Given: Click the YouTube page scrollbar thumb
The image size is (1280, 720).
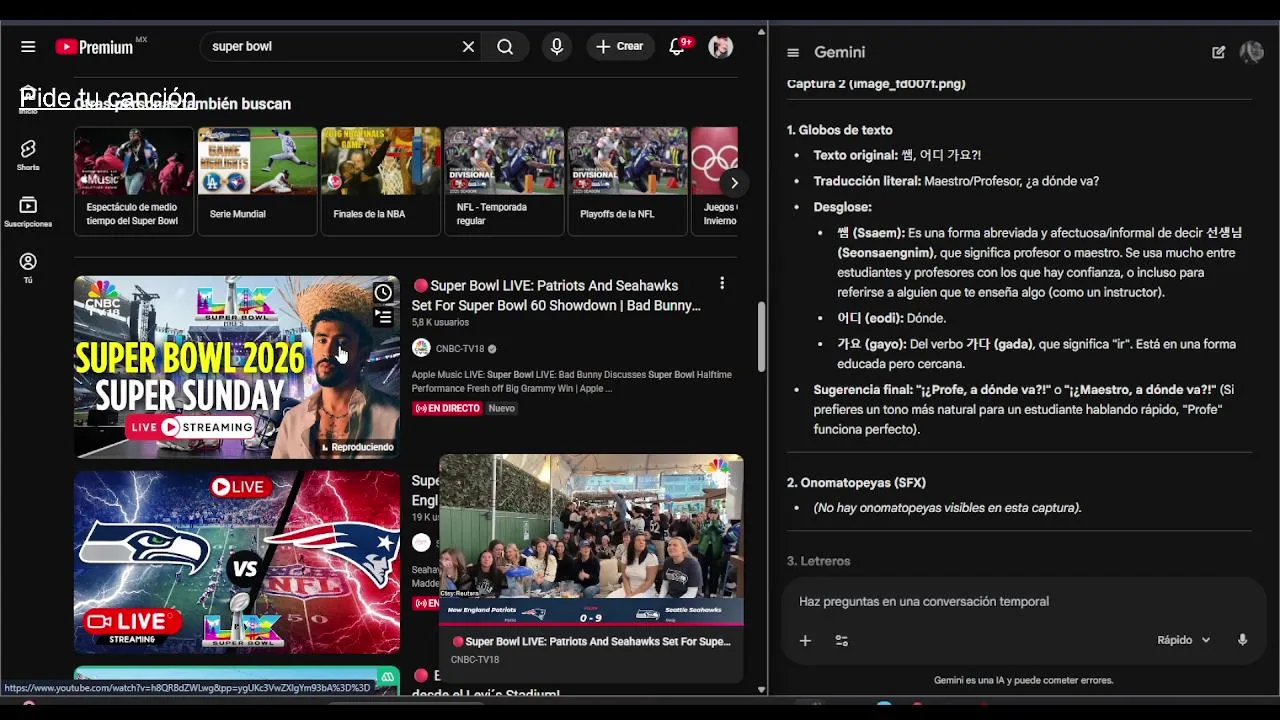Looking at the screenshot, I should 761,335.
